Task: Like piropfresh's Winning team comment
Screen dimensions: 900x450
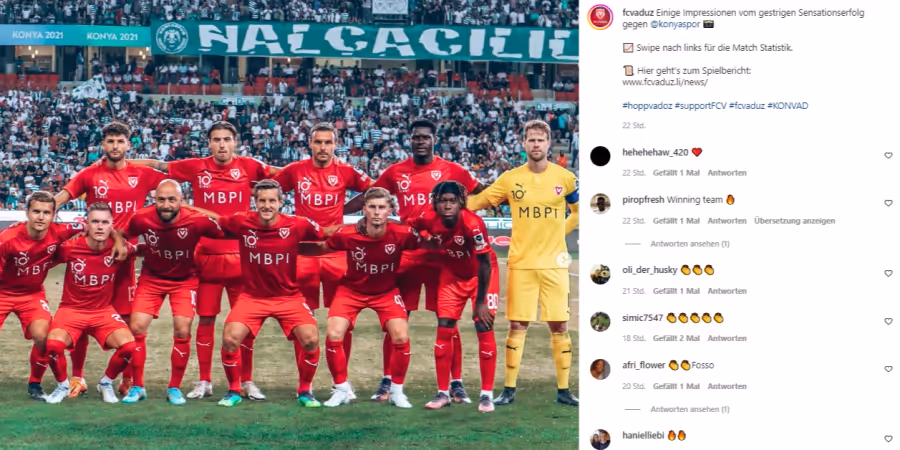Action: click(x=888, y=203)
